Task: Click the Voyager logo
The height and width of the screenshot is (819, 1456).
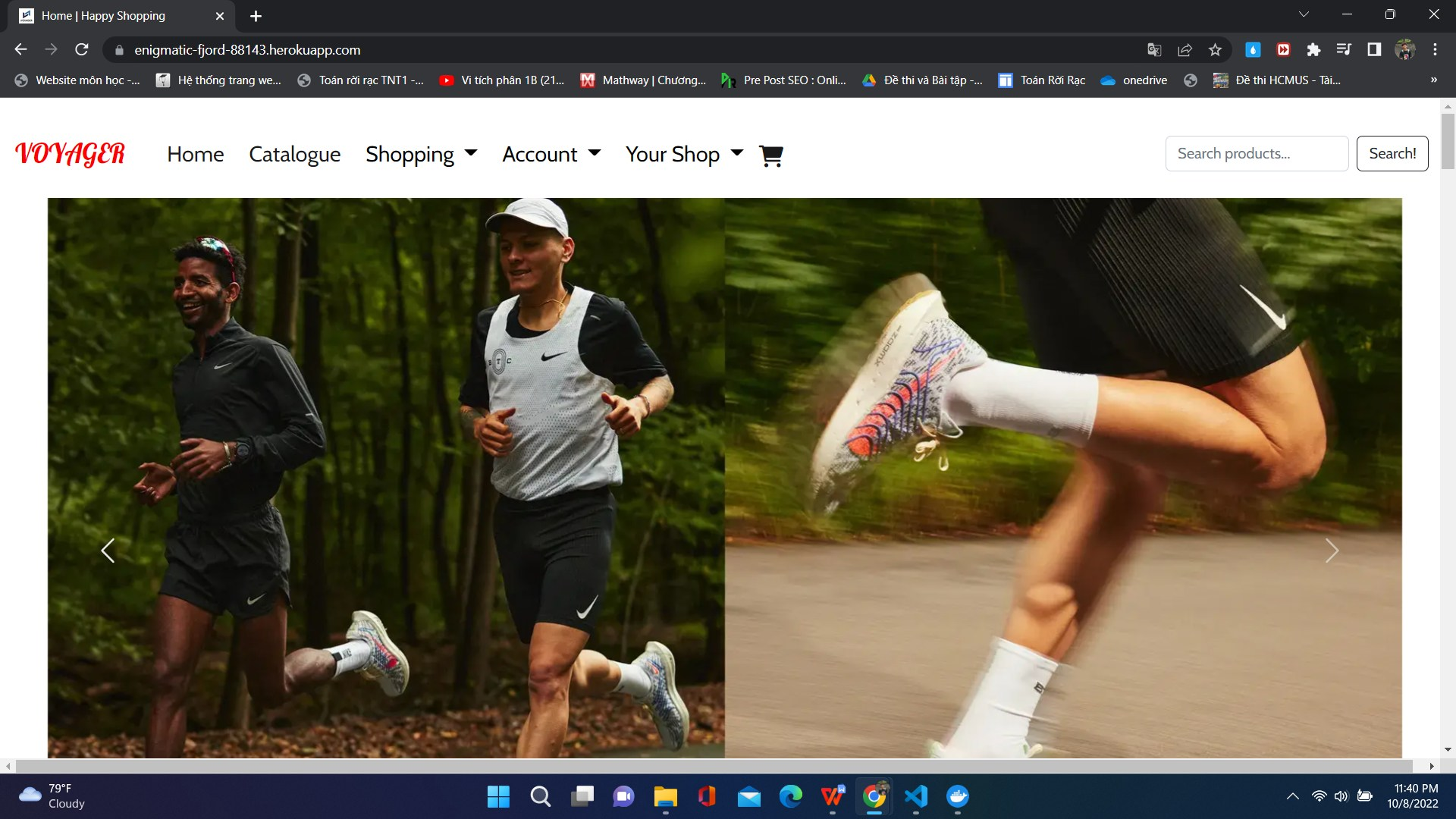Action: 70,154
